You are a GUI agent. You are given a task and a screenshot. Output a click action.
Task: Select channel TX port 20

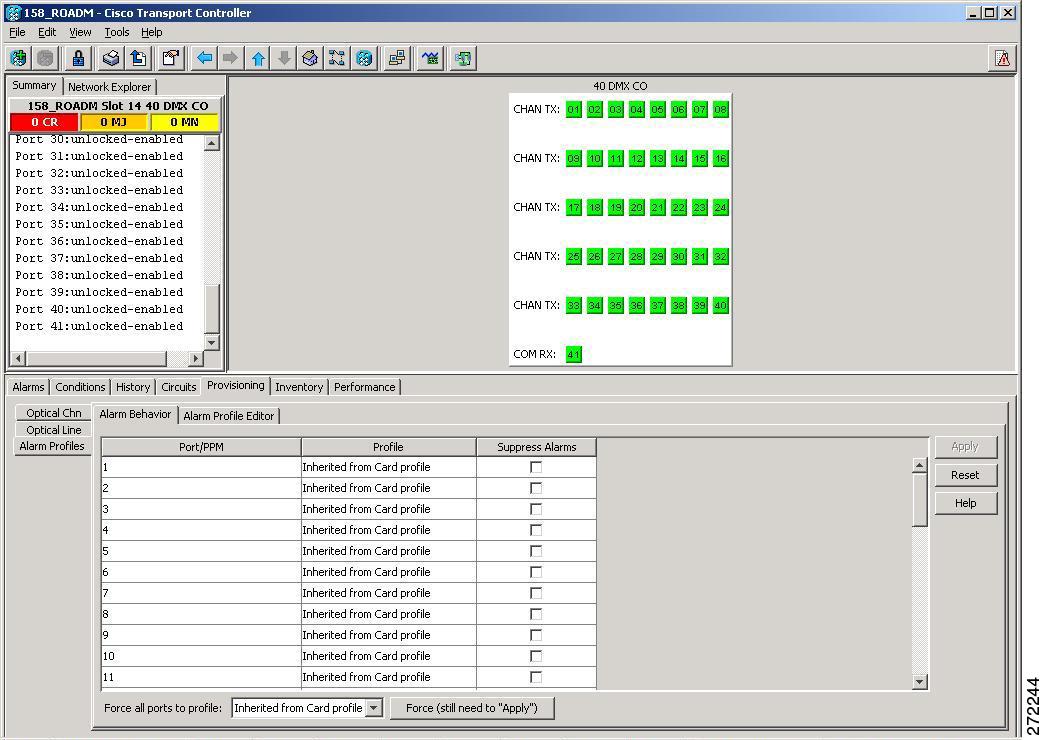coord(637,208)
